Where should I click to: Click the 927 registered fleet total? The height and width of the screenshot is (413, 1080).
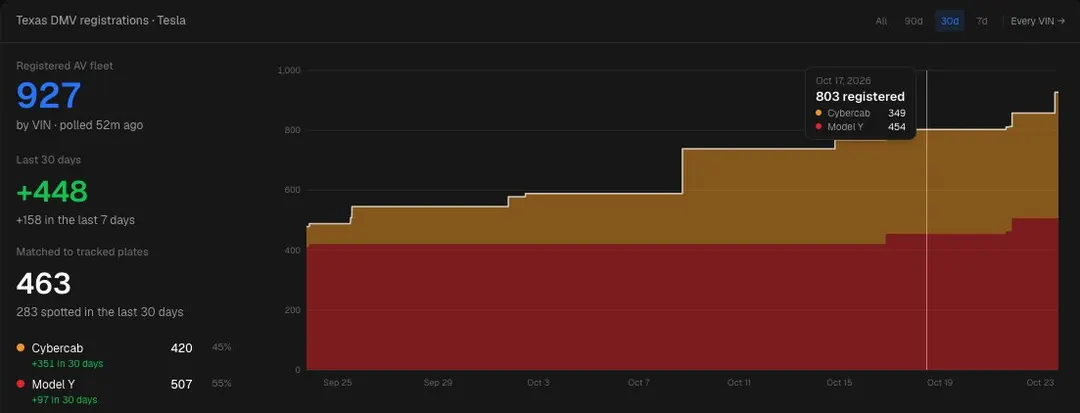[x=49, y=96]
